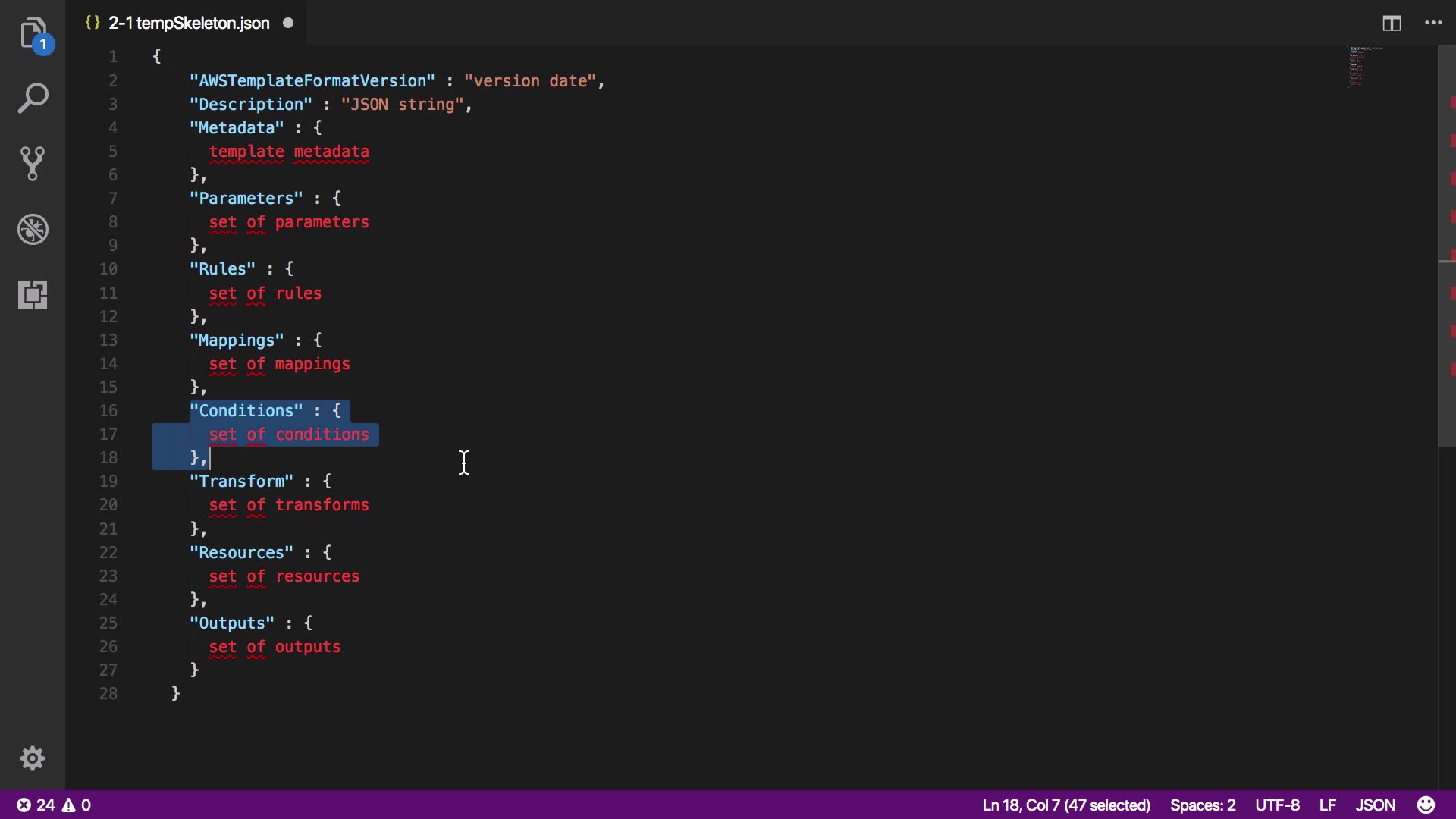This screenshot has height=819, width=1456.
Task: Select the 2-1 tempSkeleton.json tab
Action: coord(189,24)
